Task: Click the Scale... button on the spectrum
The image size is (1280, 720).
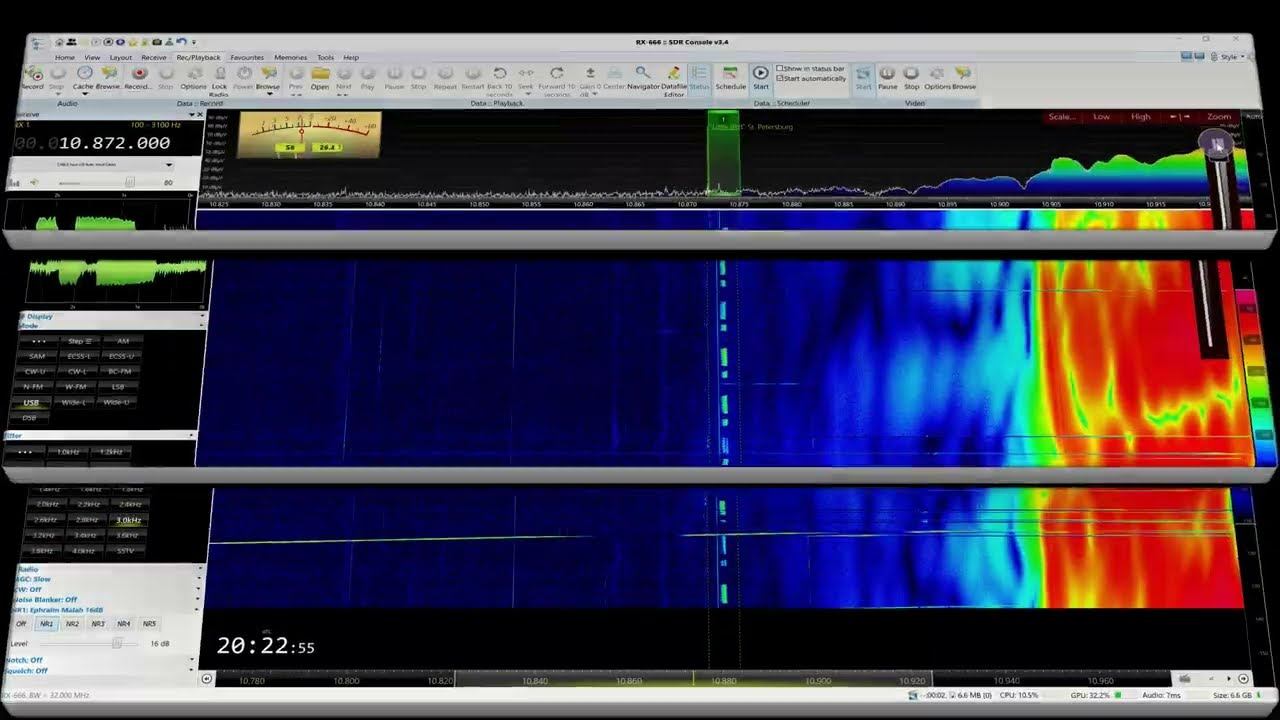Action: (x=1062, y=117)
